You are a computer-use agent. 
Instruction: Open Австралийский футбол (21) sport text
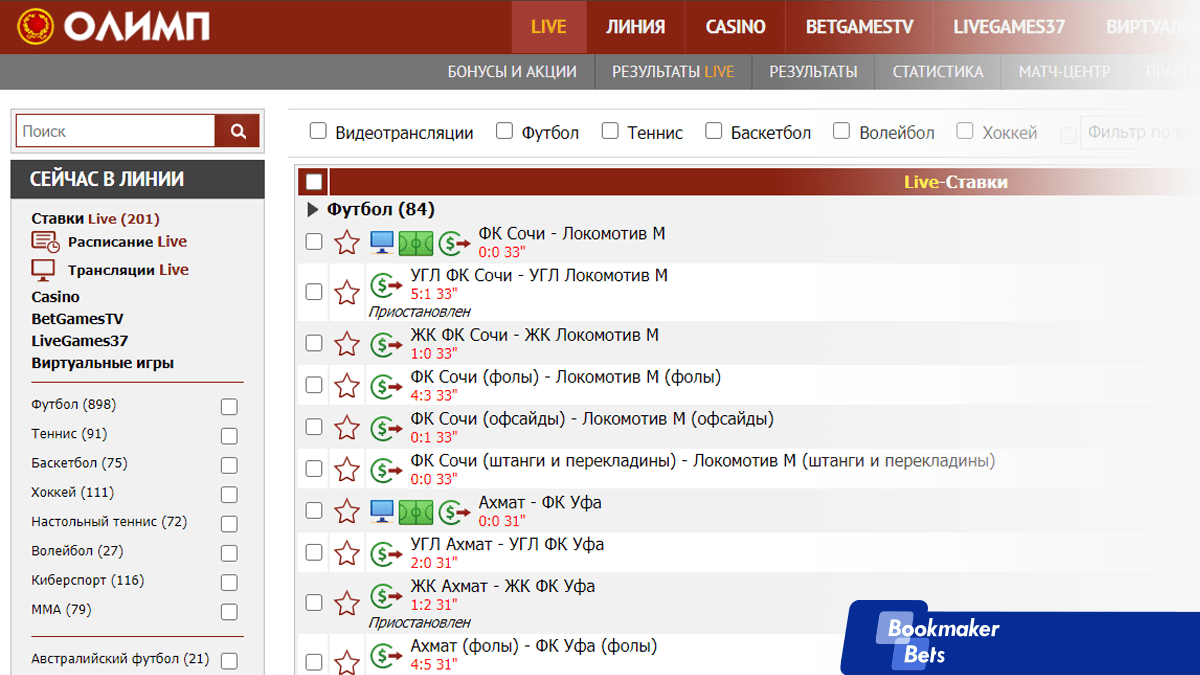120,659
